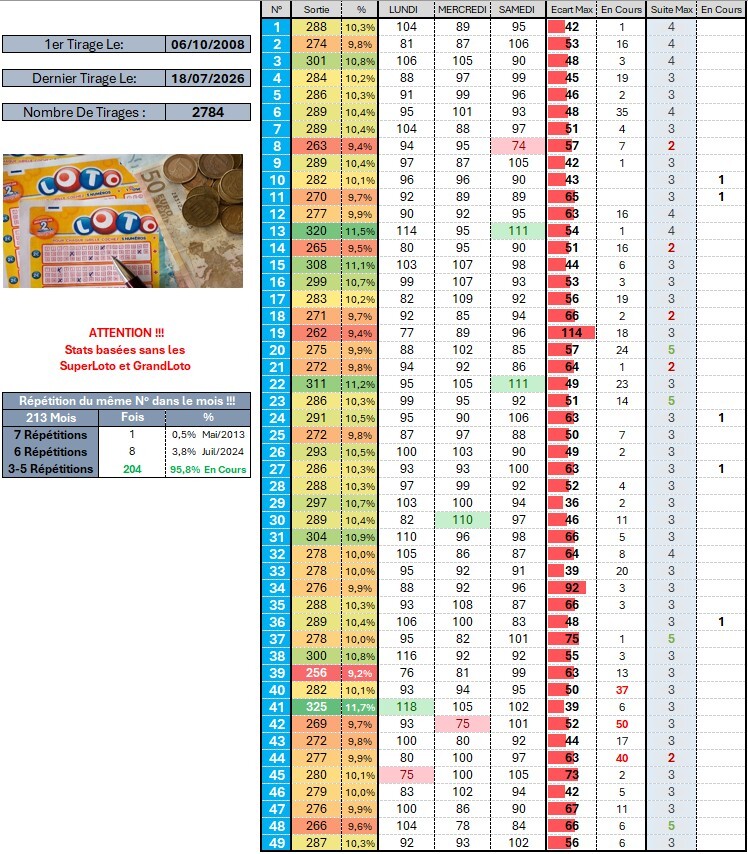Select ball number 13 cell

277,231
